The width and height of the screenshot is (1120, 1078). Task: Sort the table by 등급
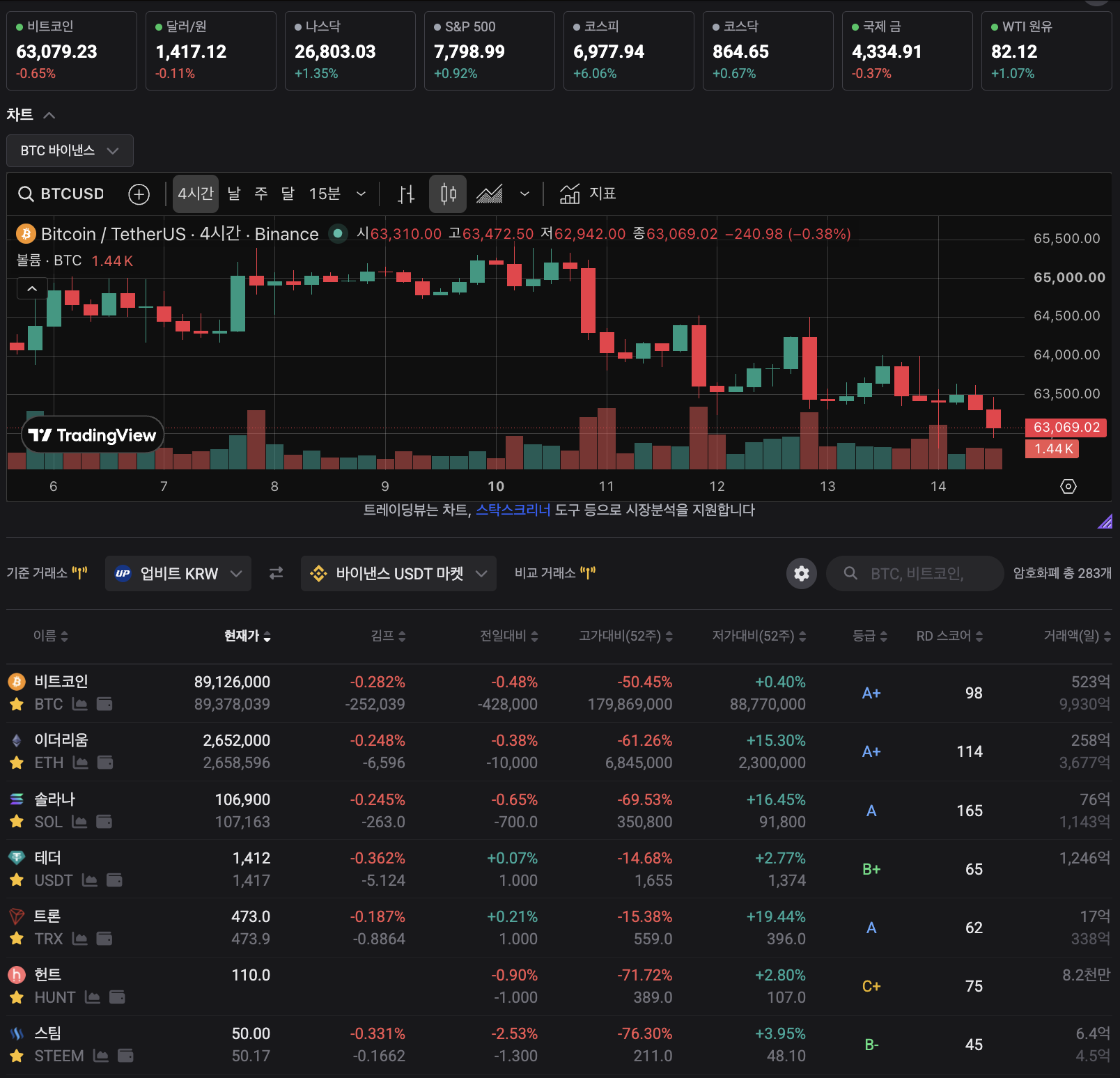point(871,636)
